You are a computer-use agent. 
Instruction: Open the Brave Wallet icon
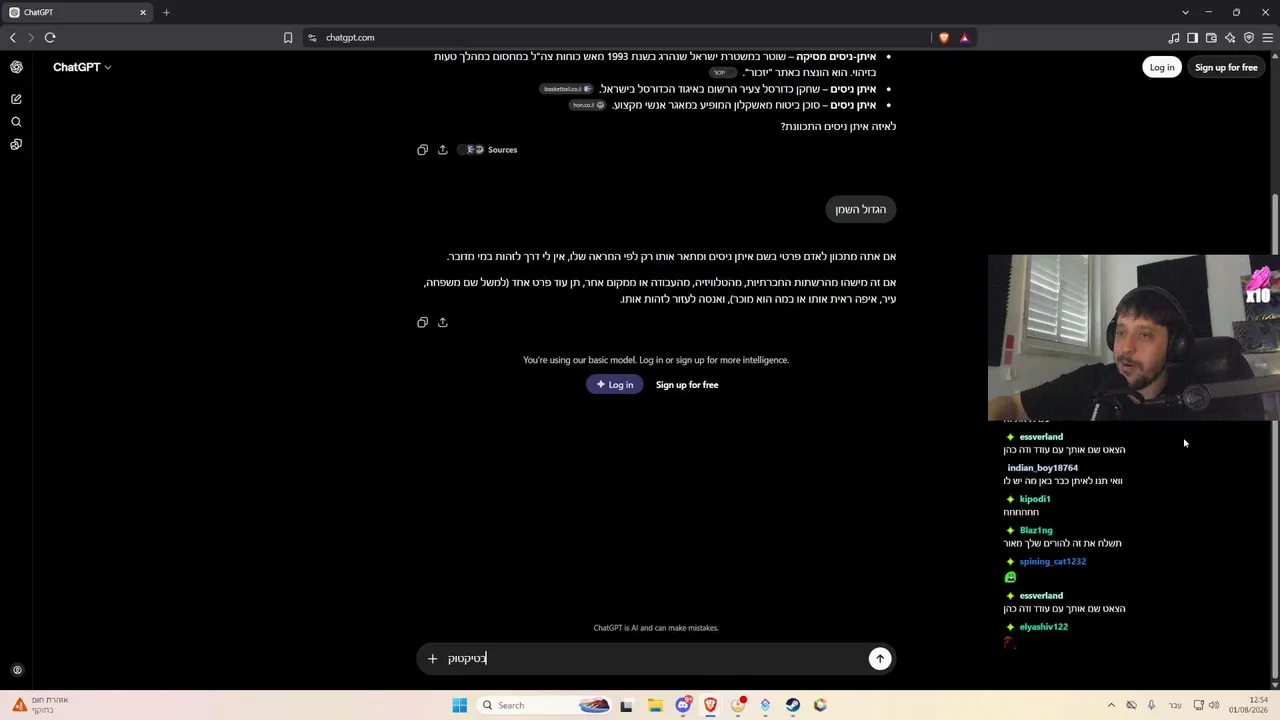tap(1211, 38)
